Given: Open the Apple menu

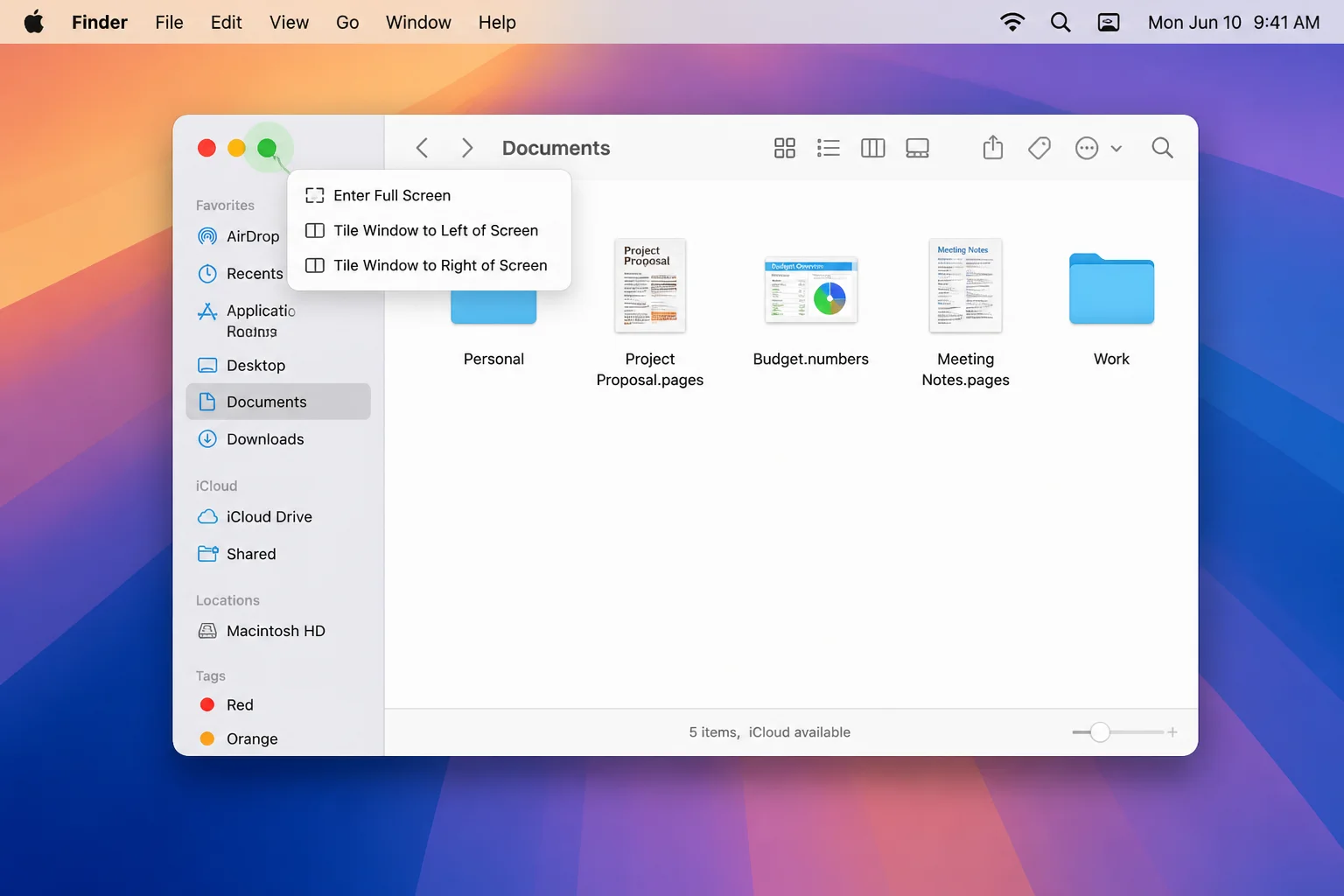Looking at the screenshot, I should click(34, 22).
